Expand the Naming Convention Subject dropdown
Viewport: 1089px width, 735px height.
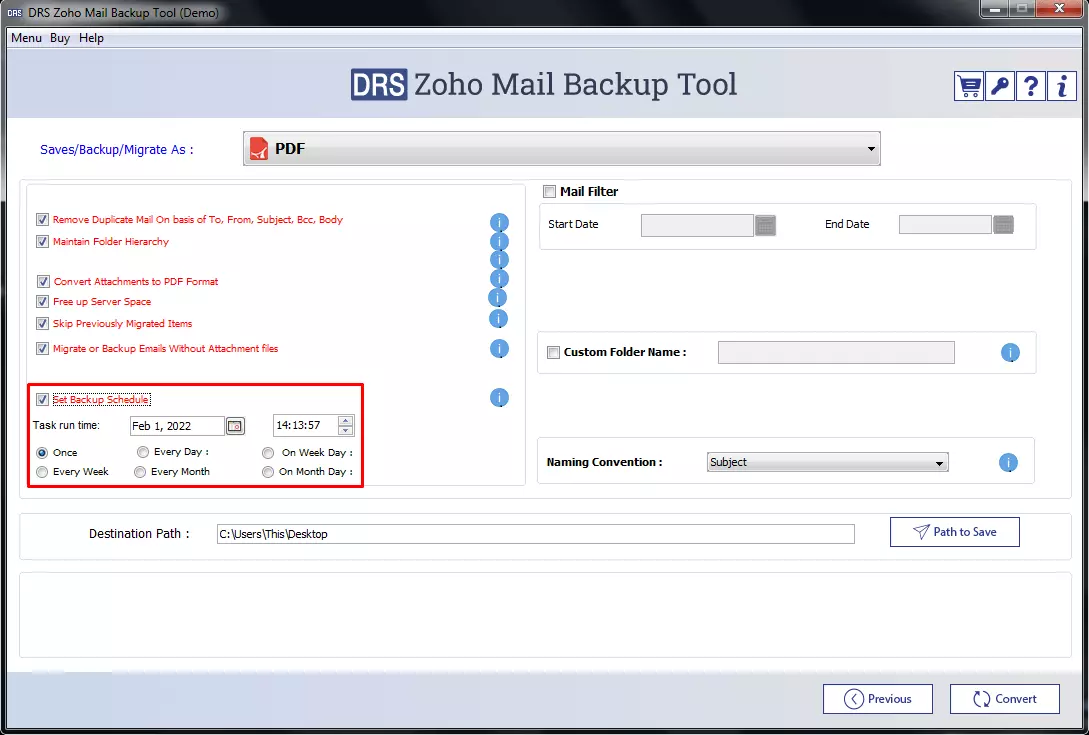point(827,463)
